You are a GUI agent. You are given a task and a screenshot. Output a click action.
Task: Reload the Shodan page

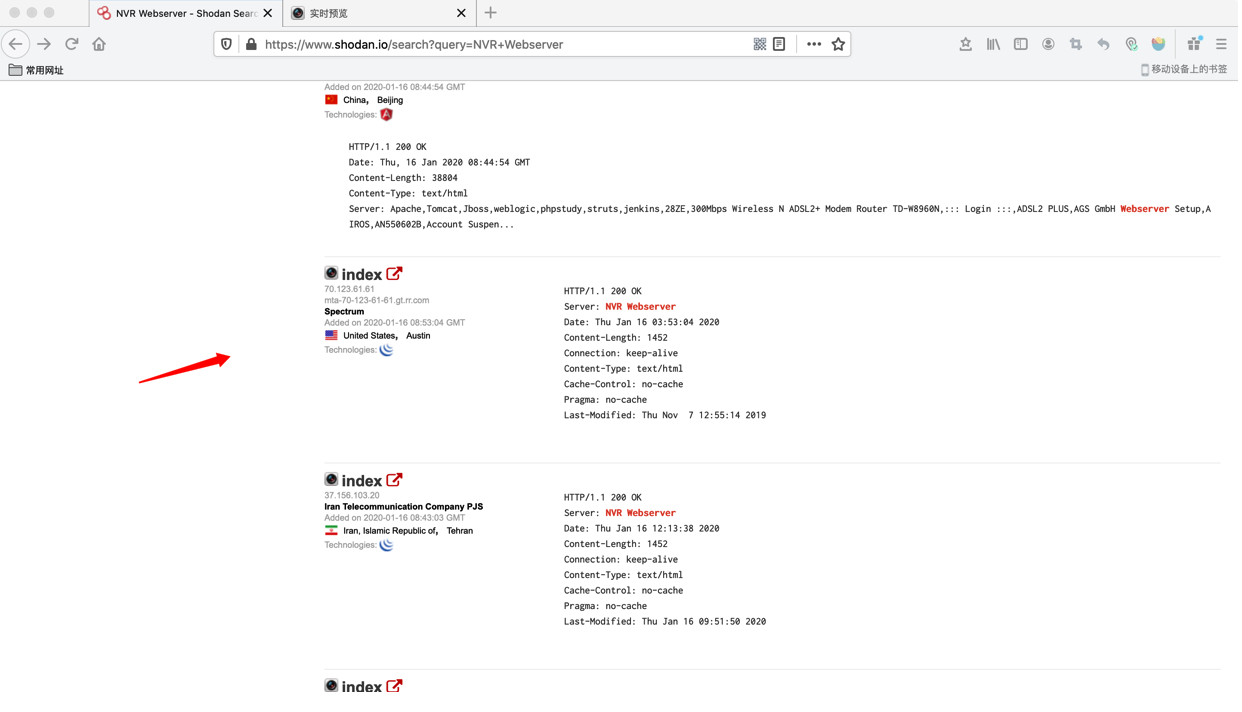[72, 44]
